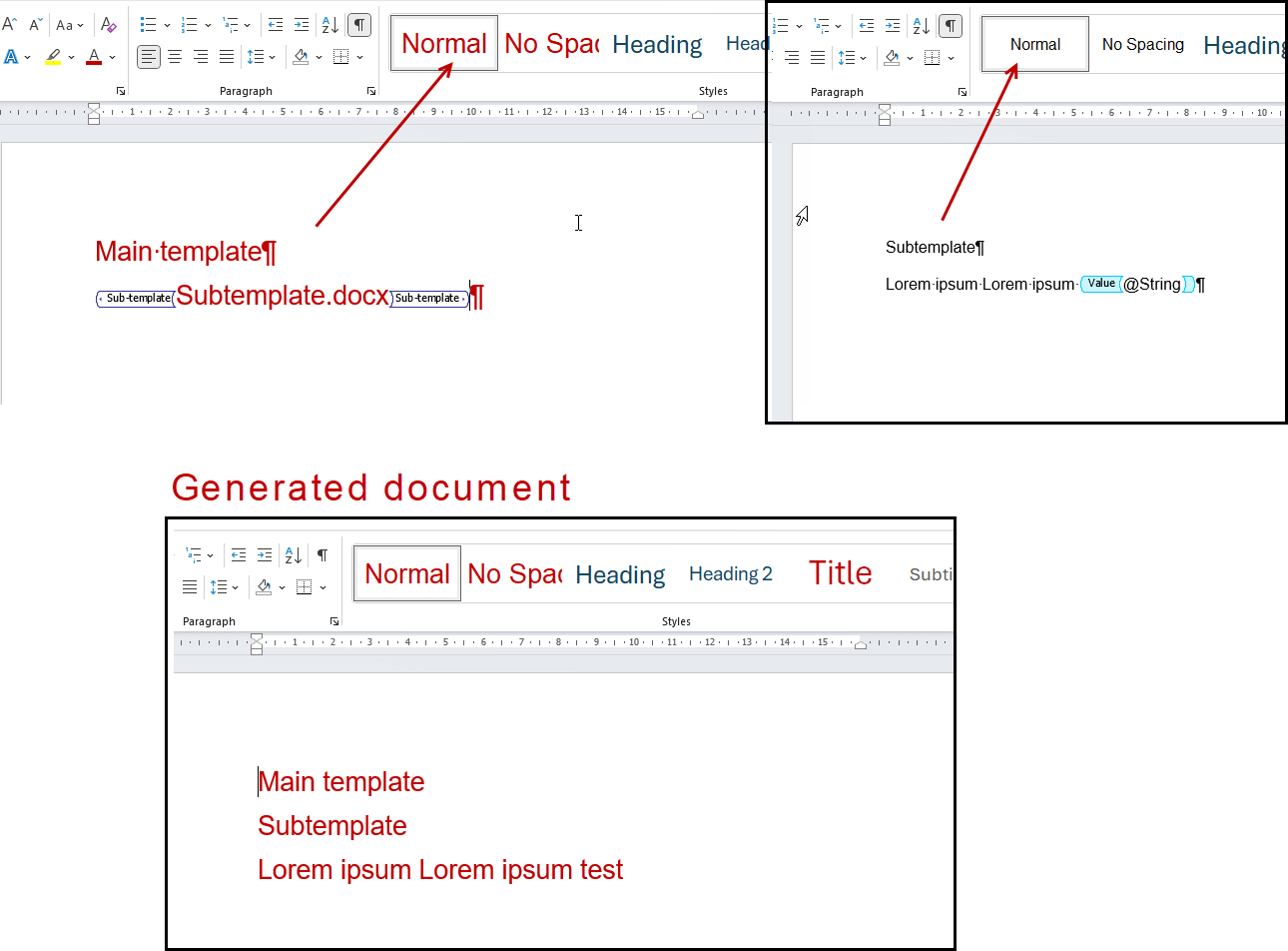Screen dimensions: 1288x951
Task: Sort text in the Subtemplate window
Action: click(x=921, y=25)
